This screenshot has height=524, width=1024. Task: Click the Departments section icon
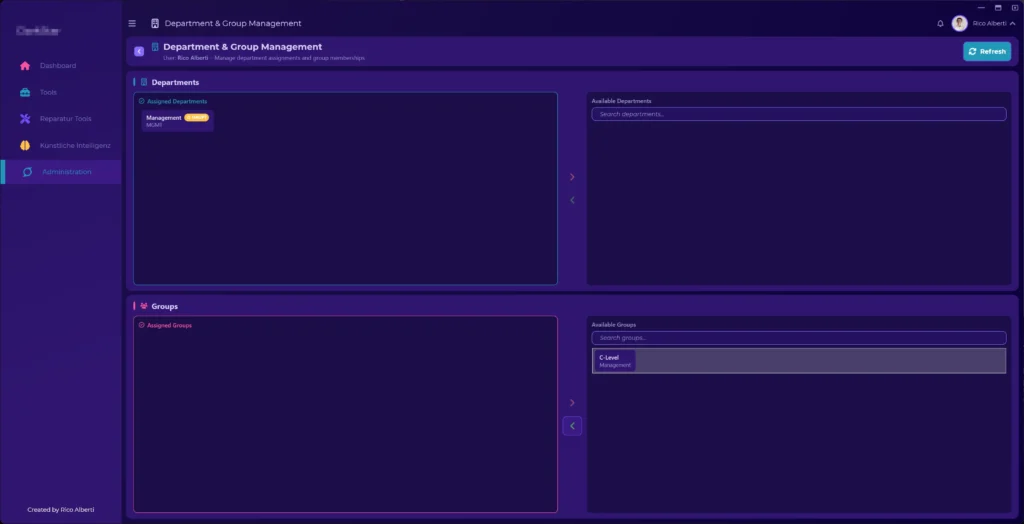[x=144, y=82]
